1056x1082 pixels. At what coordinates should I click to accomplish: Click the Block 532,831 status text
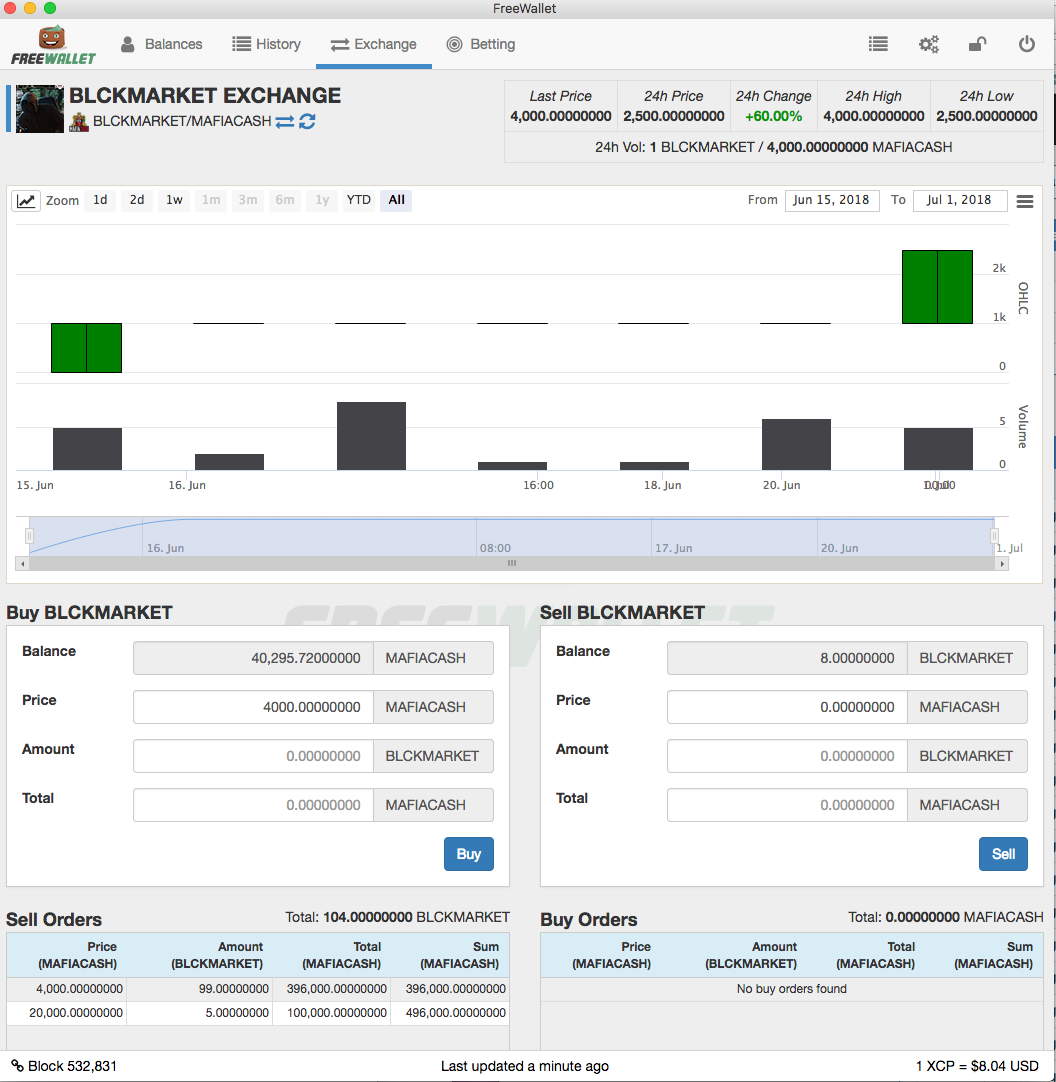point(72,1065)
